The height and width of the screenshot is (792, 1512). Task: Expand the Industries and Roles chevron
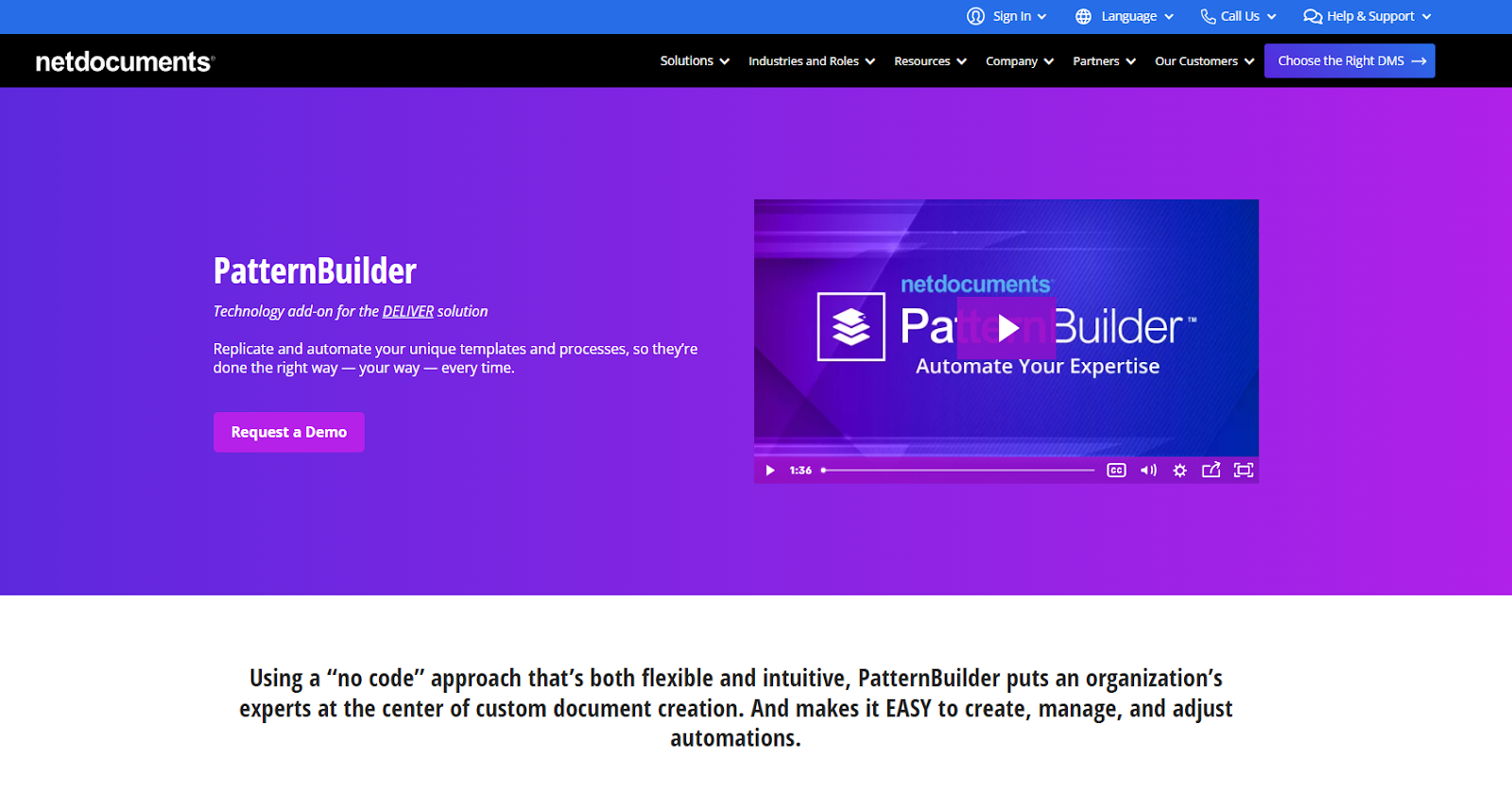(870, 61)
